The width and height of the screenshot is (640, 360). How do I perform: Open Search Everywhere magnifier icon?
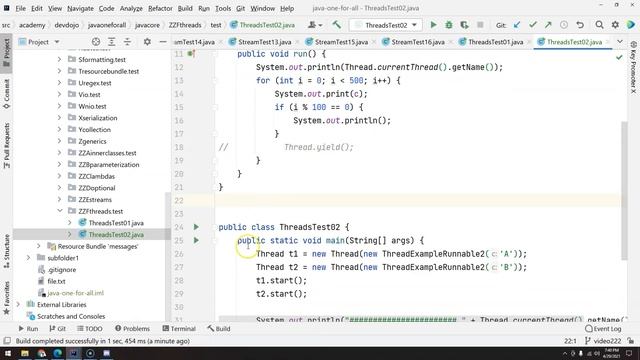[599, 25]
